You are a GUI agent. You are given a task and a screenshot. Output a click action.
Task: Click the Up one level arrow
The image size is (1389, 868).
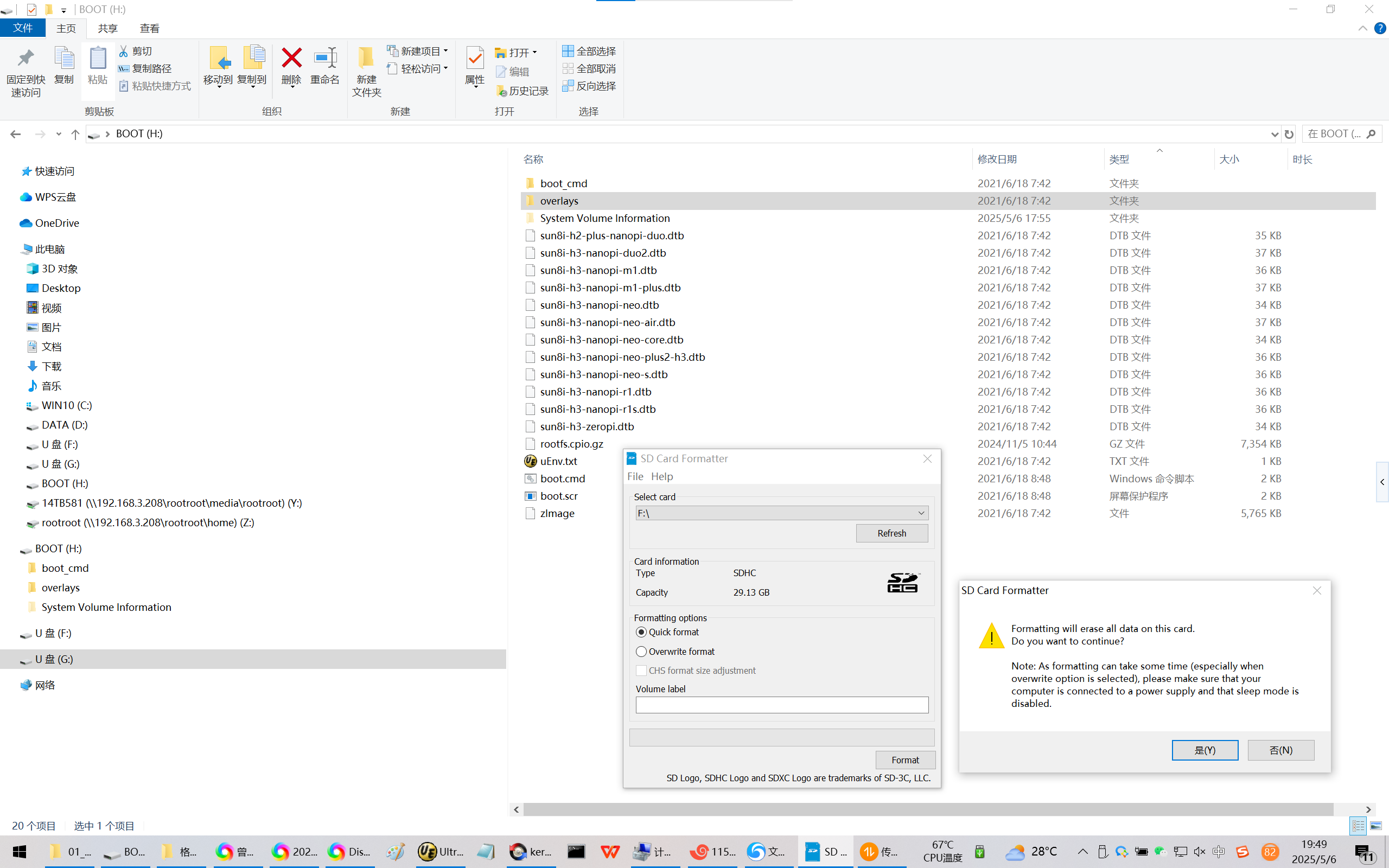[x=75, y=135]
